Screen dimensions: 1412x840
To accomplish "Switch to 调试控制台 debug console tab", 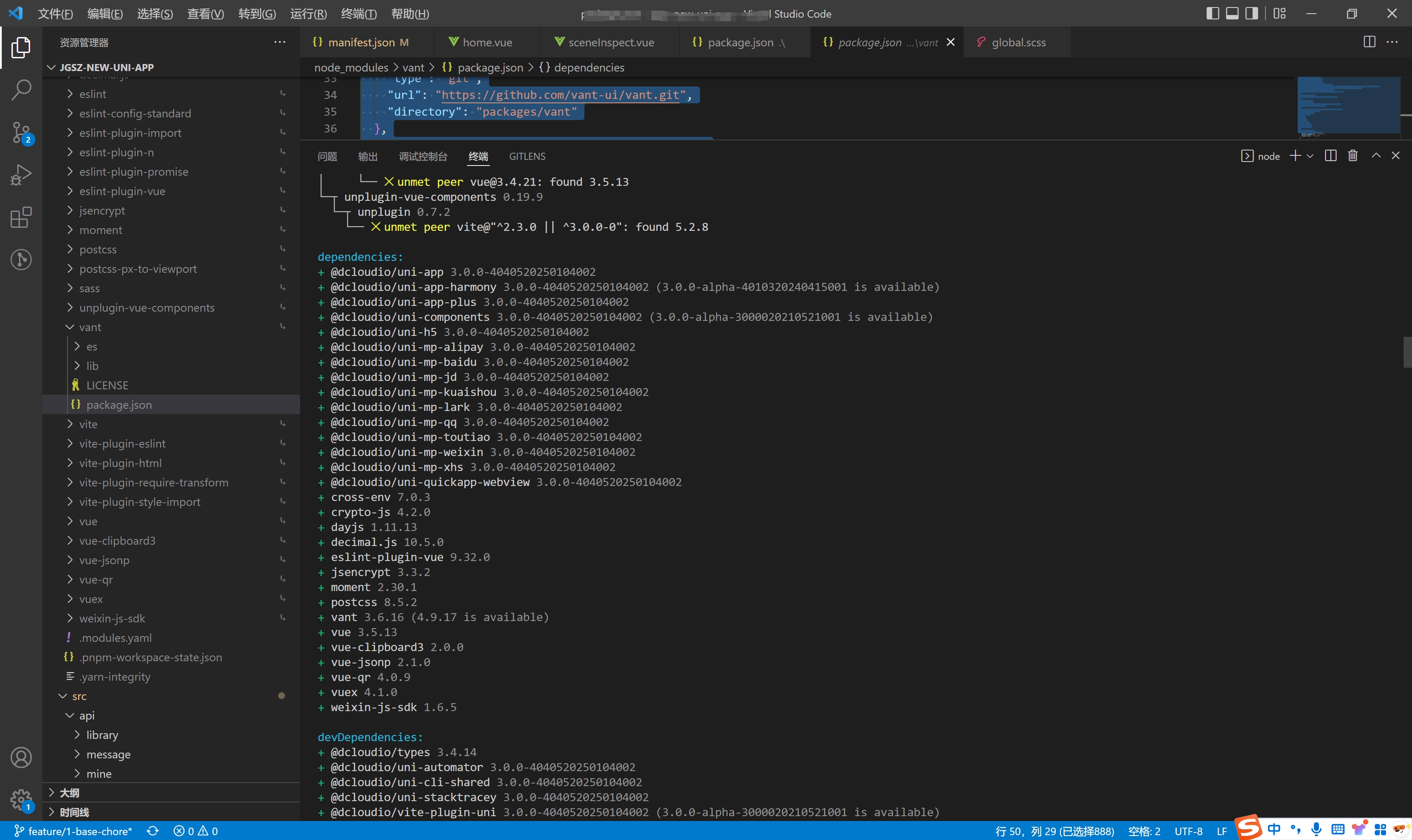I will click(423, 156).
